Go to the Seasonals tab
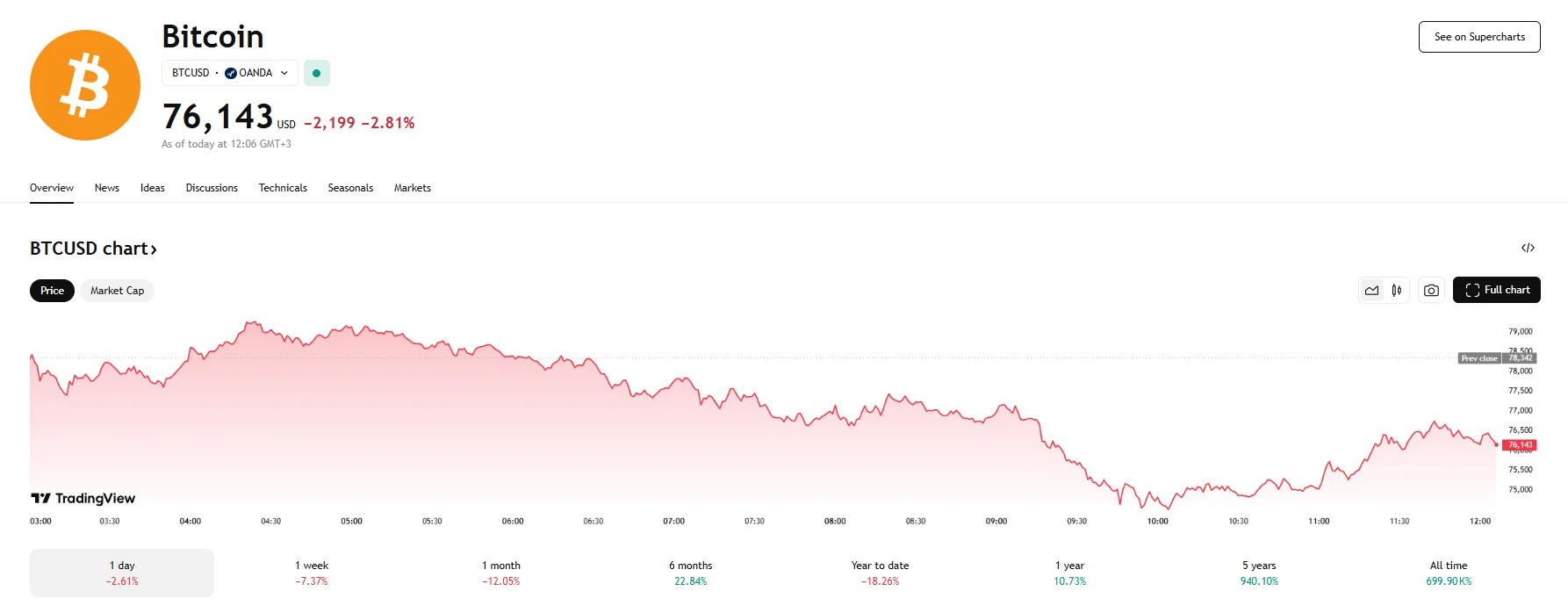1568x613 pixels. [x=350, y=188]
